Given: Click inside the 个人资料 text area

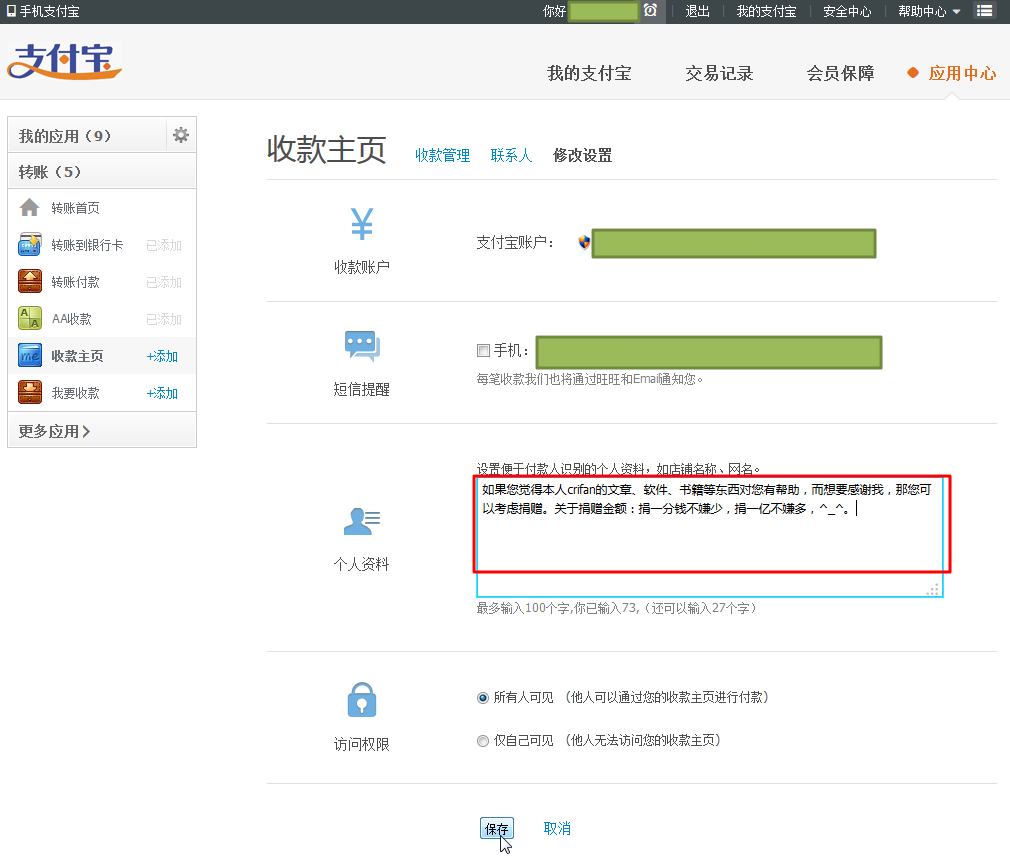Looking at the screenshot, I should (x=709, y=536).
